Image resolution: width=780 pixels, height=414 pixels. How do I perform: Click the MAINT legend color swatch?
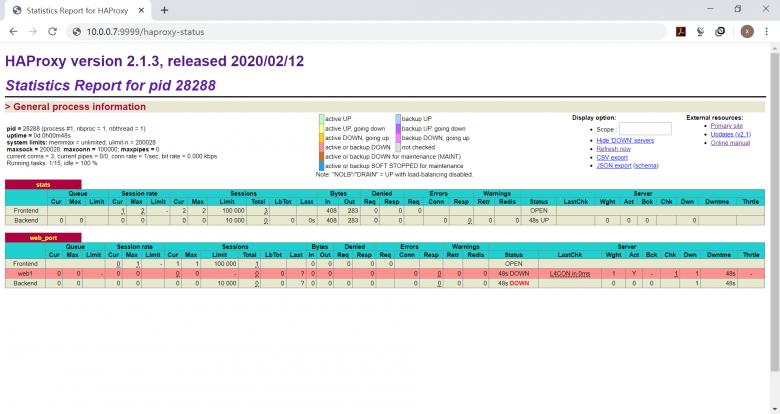pos(321,157)
